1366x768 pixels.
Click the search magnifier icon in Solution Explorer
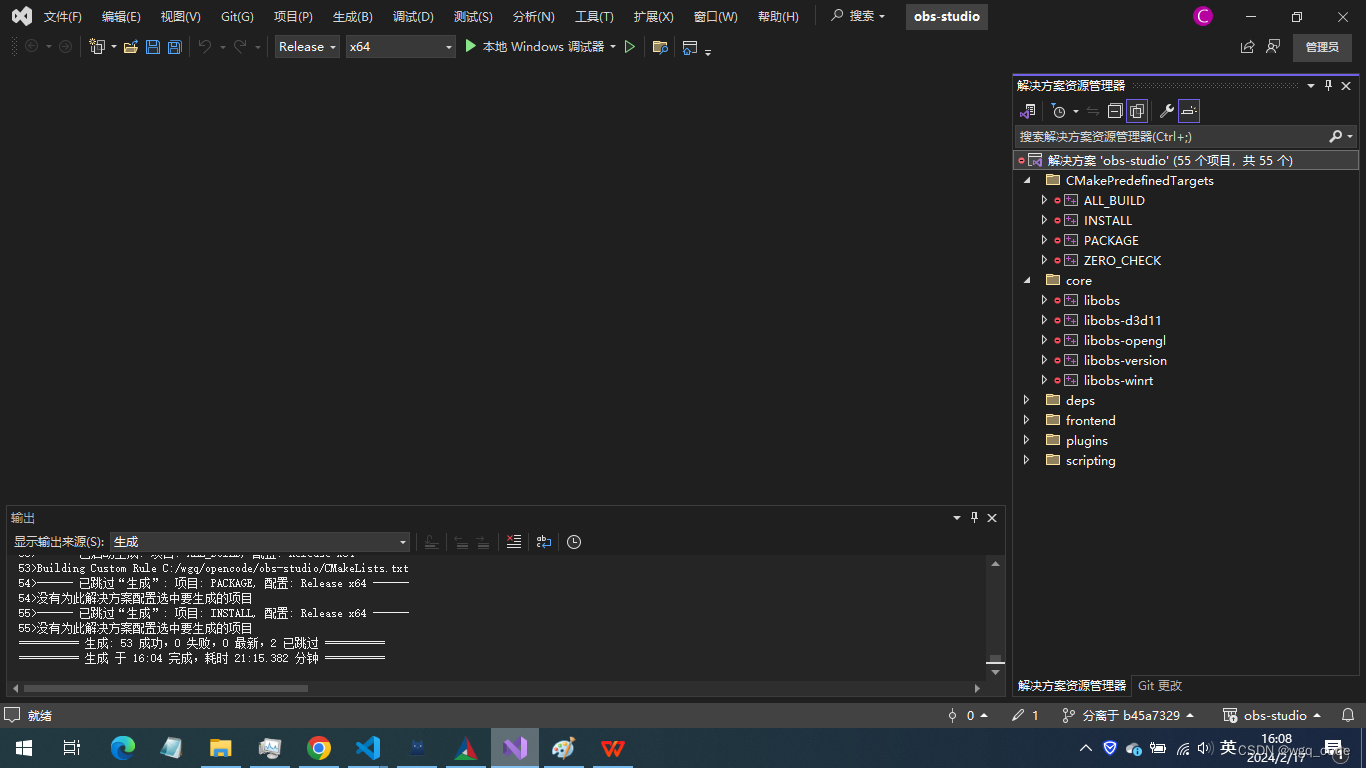click(1335, 137)
